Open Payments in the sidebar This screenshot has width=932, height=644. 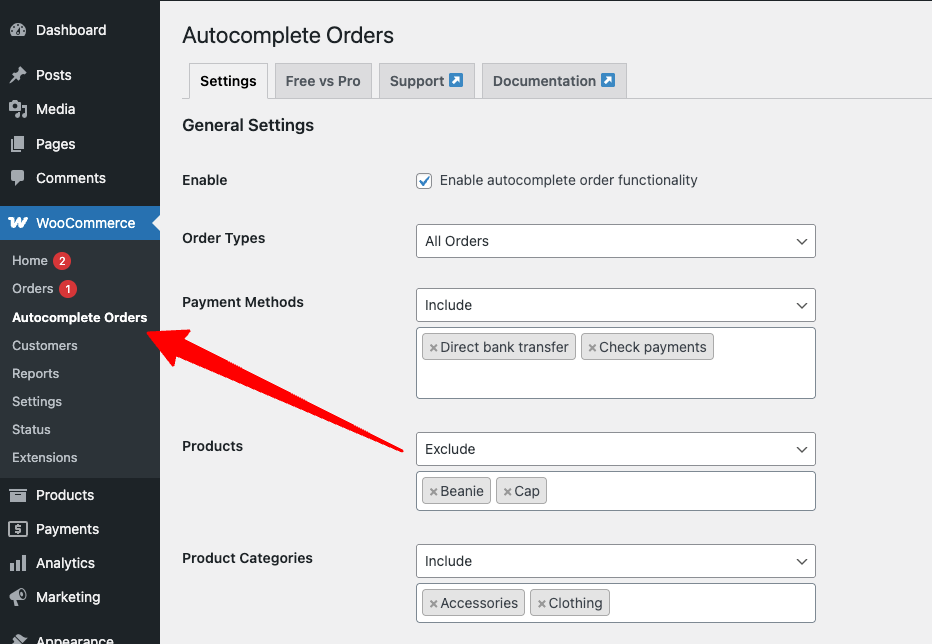(x=80, y=529)
